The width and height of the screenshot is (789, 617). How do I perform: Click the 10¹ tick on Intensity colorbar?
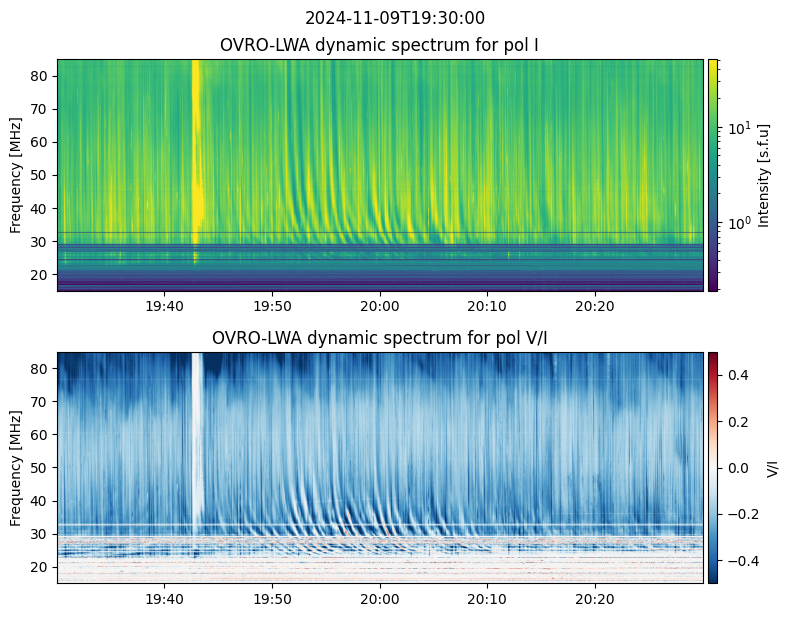pos(738,128)
